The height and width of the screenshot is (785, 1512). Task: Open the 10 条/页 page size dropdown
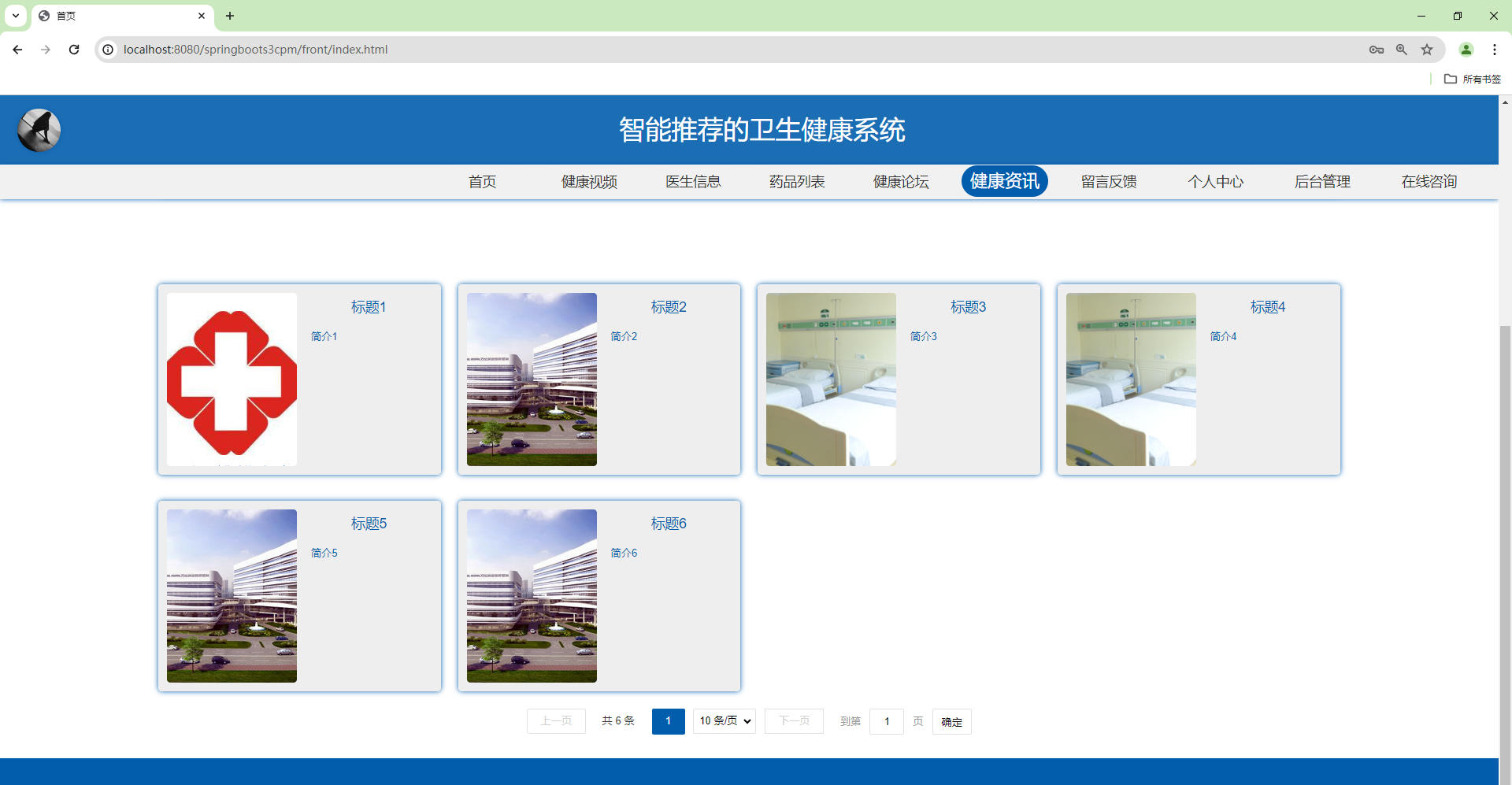tap(723, 720)
